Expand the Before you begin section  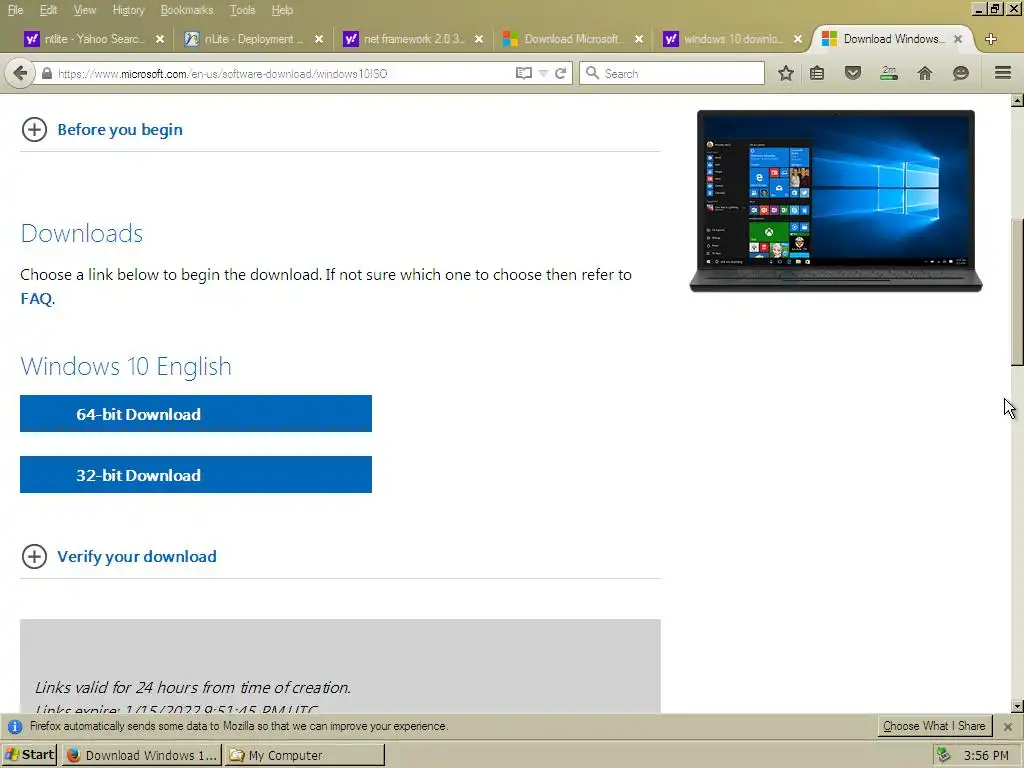click(x=102, y=129)
